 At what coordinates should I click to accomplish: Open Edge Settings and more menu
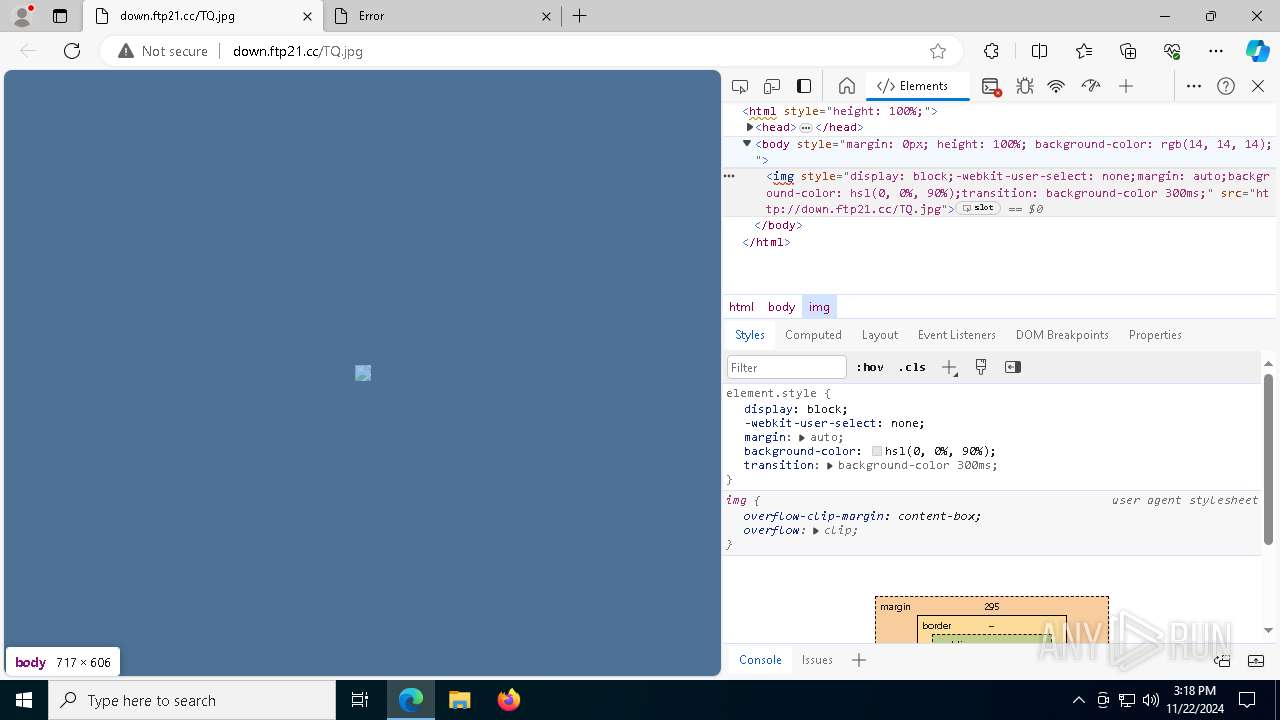click(x=1216, y=51)
